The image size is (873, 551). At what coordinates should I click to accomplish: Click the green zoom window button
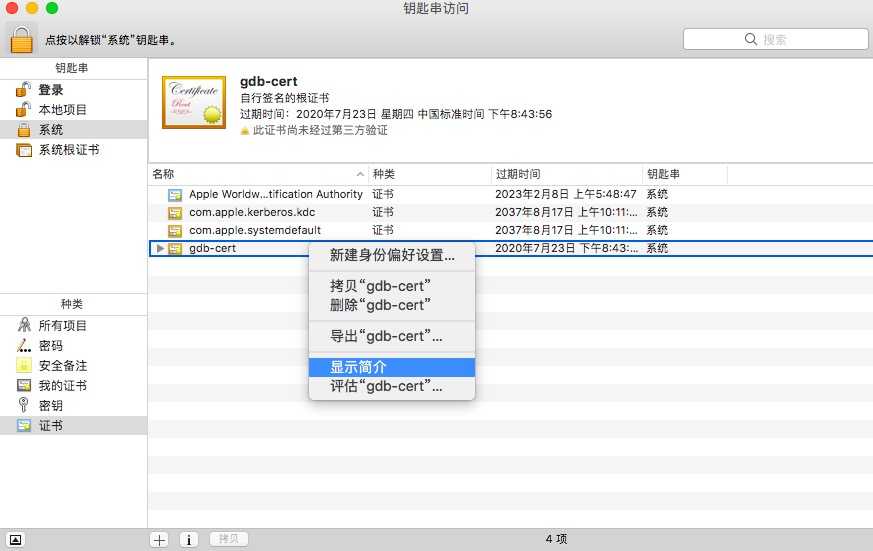(52, 8)
